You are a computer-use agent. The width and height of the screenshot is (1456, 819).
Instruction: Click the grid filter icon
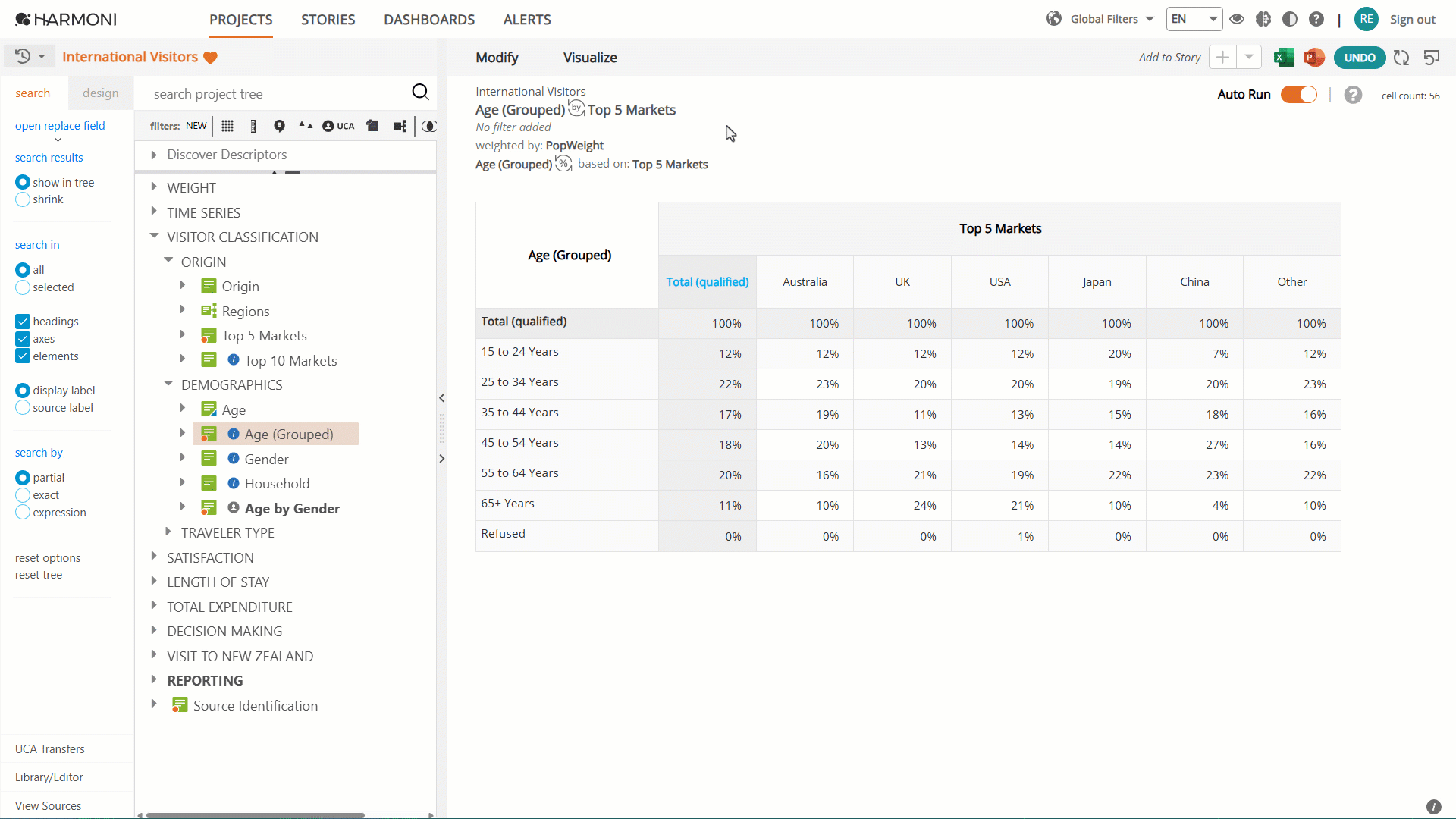click(x=227, y=126)
